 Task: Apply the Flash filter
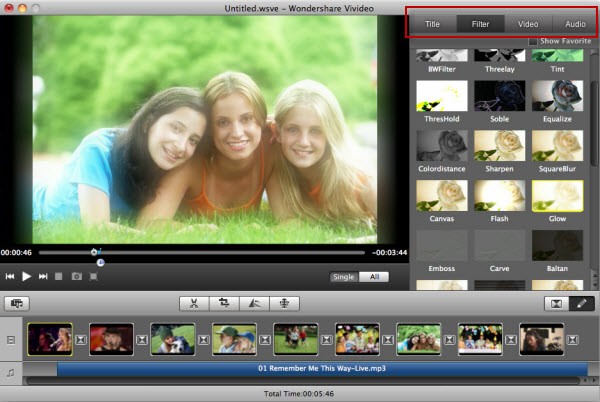[x=499, y=195]
